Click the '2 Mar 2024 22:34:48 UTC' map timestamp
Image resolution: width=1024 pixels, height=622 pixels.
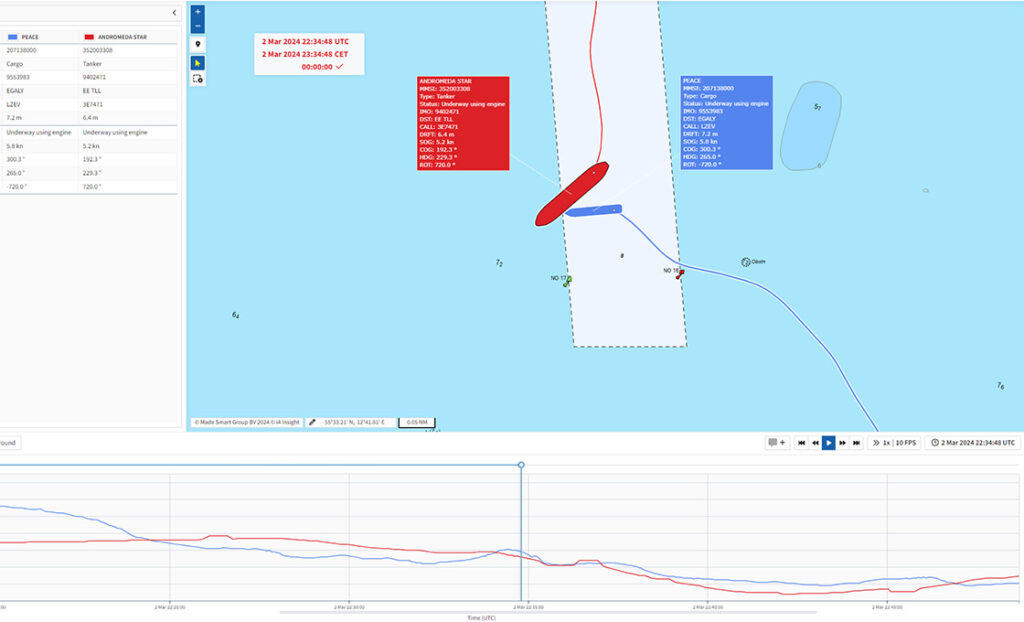click(305, 42)
